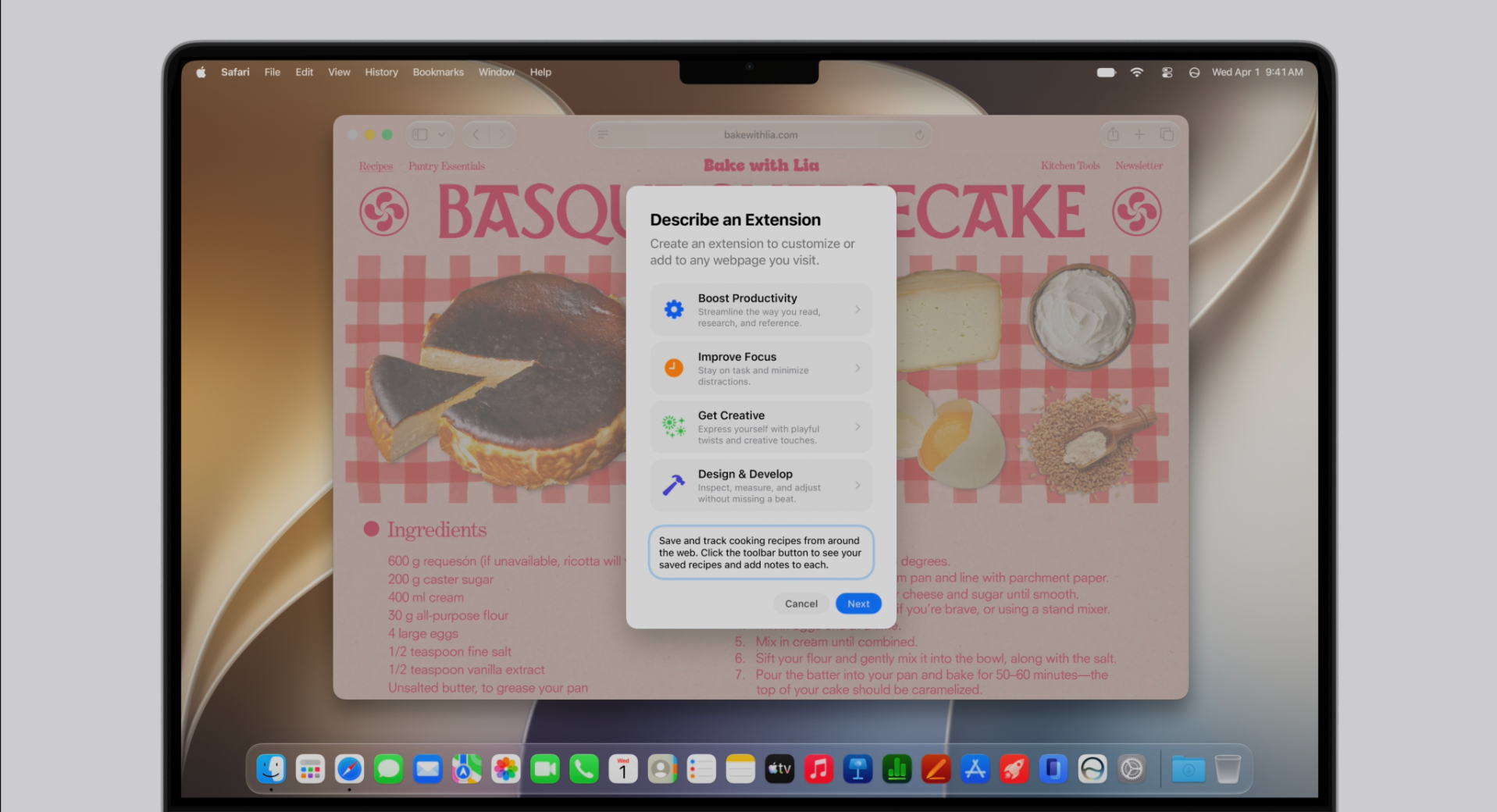Cancel the Describe an Extension dialog

801,604
